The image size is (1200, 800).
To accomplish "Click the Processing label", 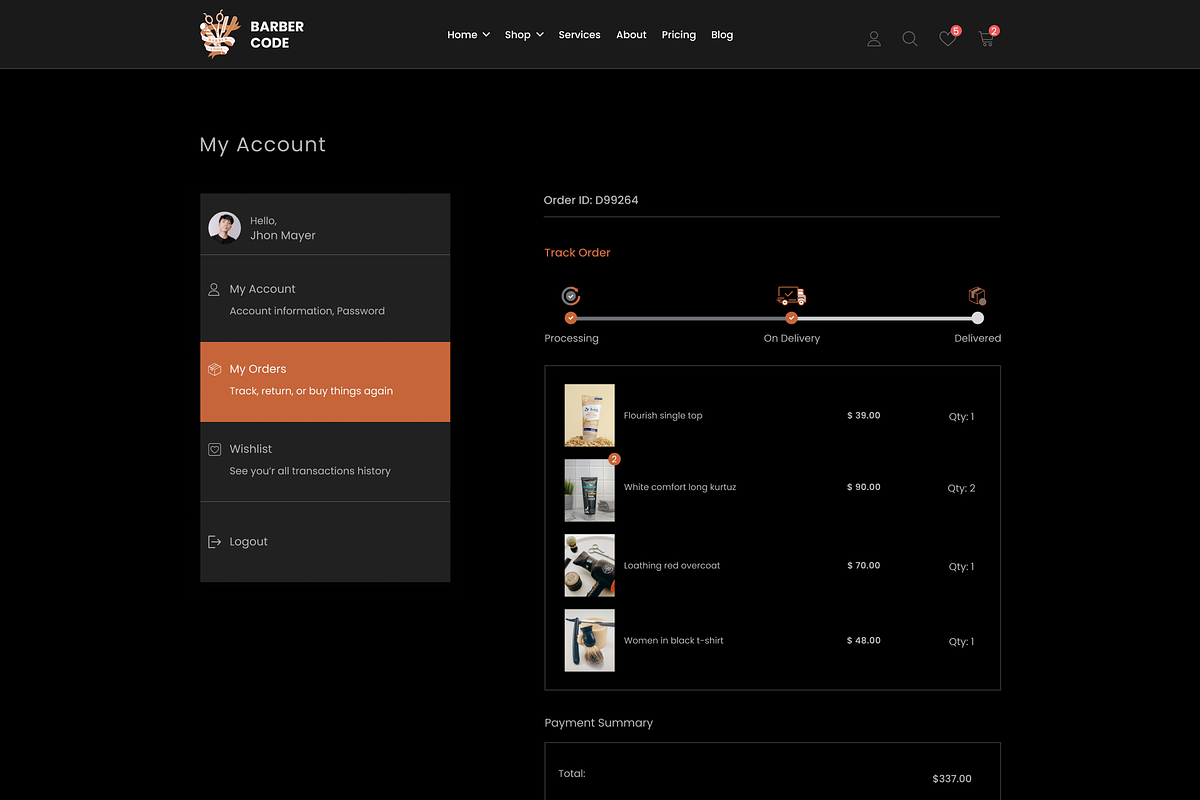I will point(571,339).
